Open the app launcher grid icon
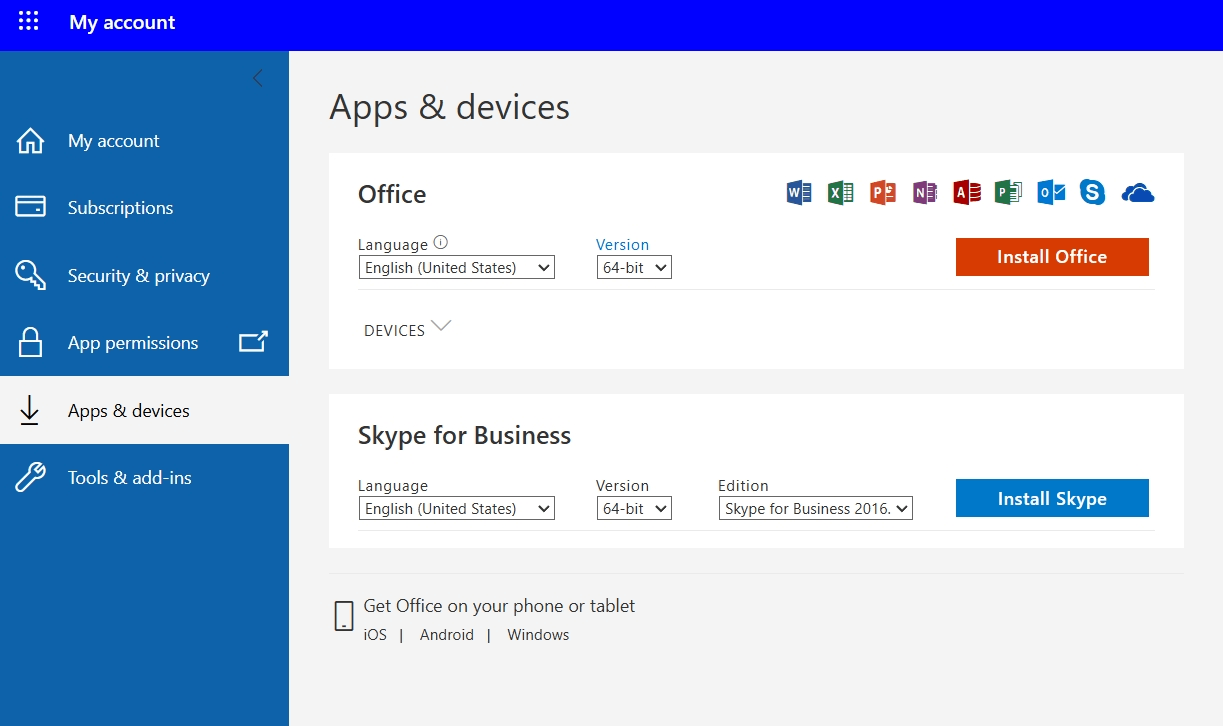 pyautogui.click(x=29, y=21)
